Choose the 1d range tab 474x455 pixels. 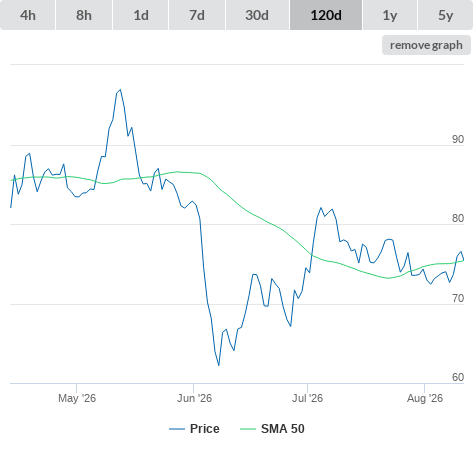141,15
